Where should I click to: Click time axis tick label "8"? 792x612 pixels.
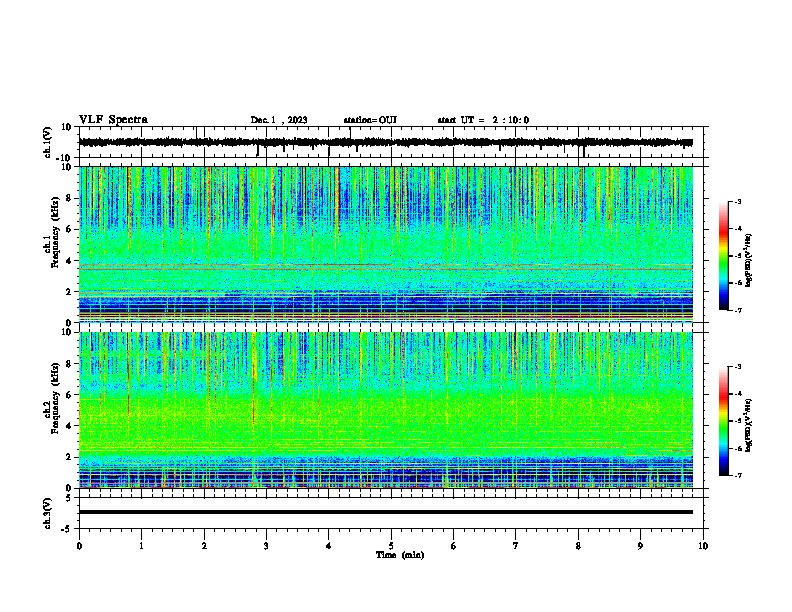(x=578, y=546)
